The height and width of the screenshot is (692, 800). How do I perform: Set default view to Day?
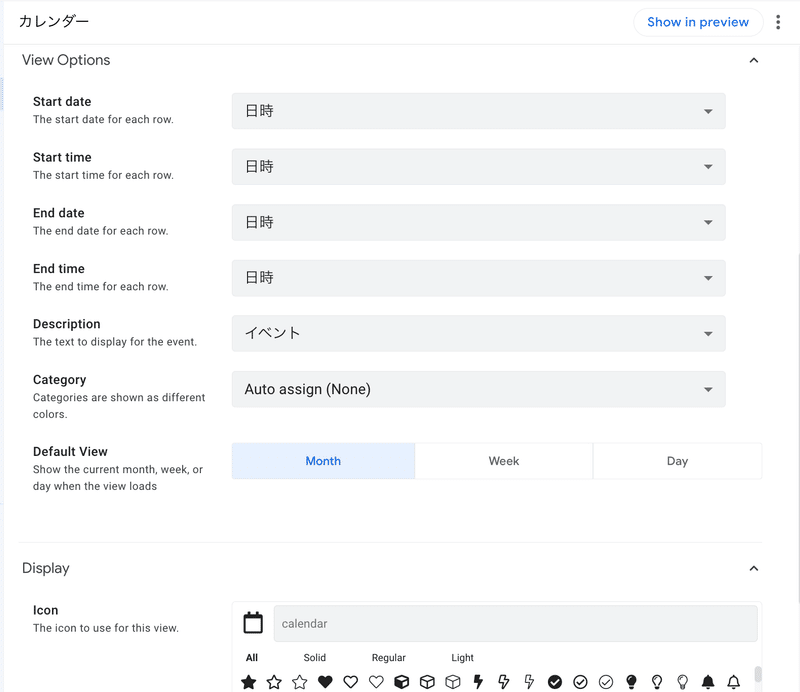pos(677,461)
